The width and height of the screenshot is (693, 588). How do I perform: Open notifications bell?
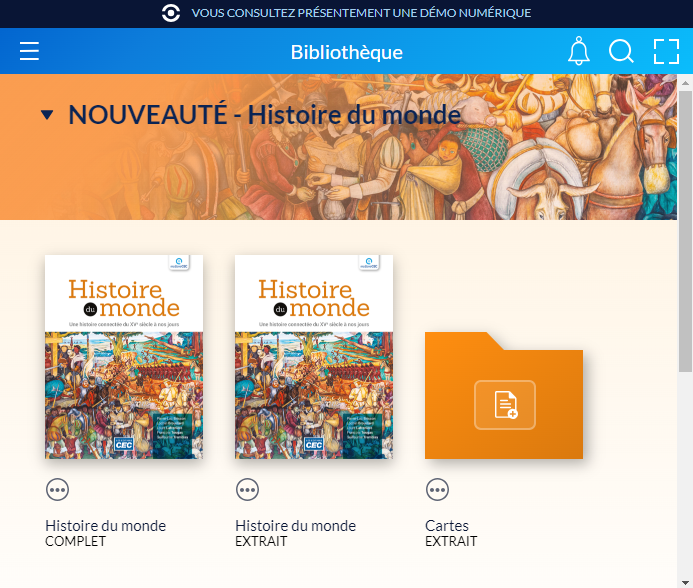click(579, 51)
